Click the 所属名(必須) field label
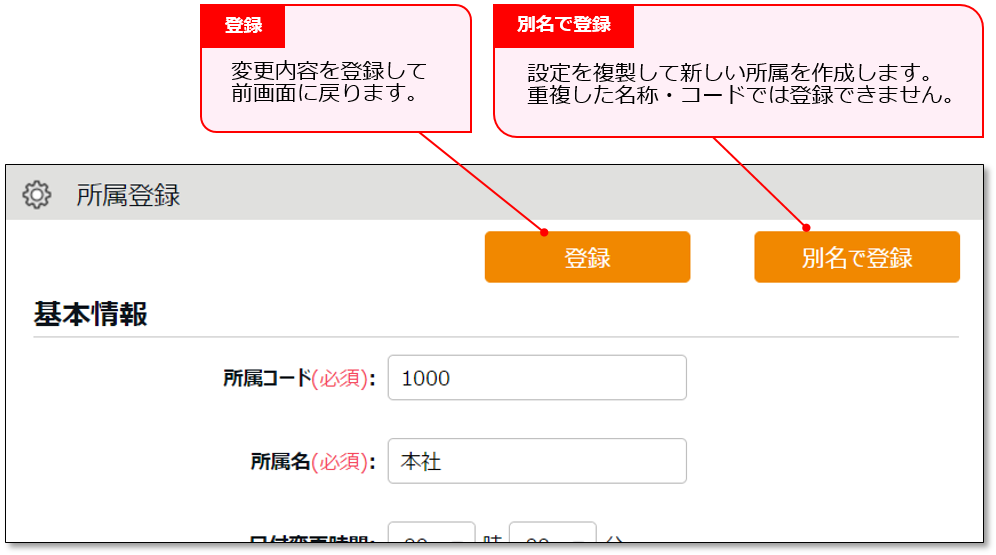Viewport: 996px width, 555px height. coord(312,462)
